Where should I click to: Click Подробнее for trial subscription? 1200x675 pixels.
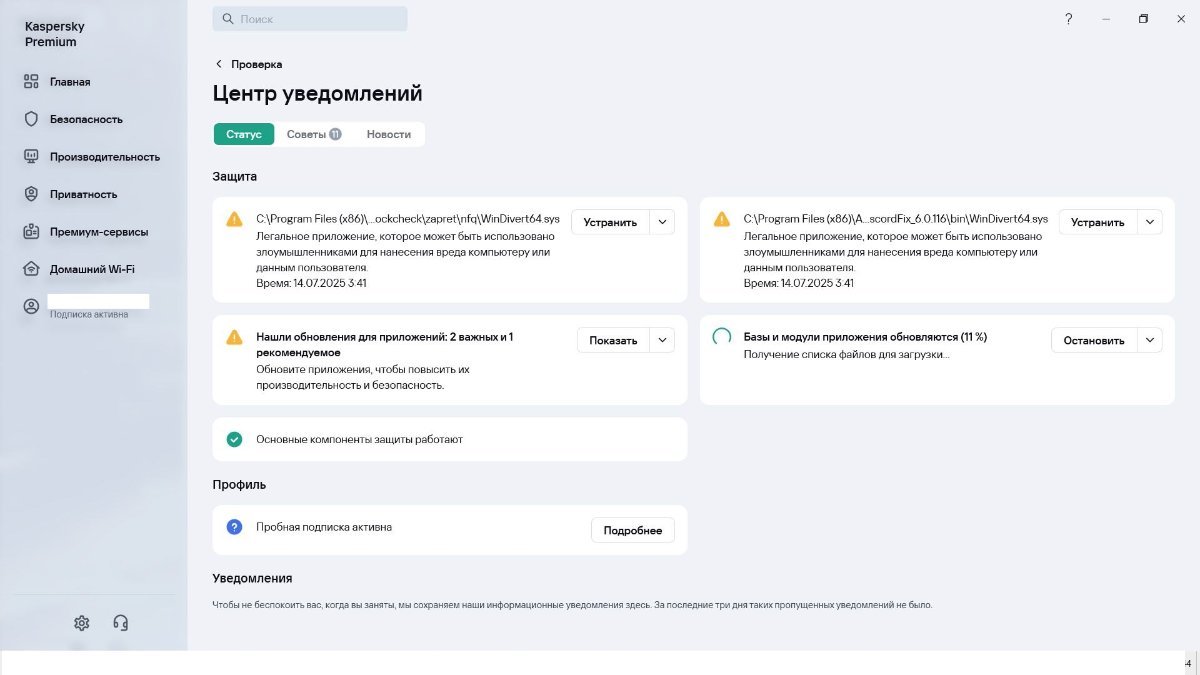tap(633, 530)
